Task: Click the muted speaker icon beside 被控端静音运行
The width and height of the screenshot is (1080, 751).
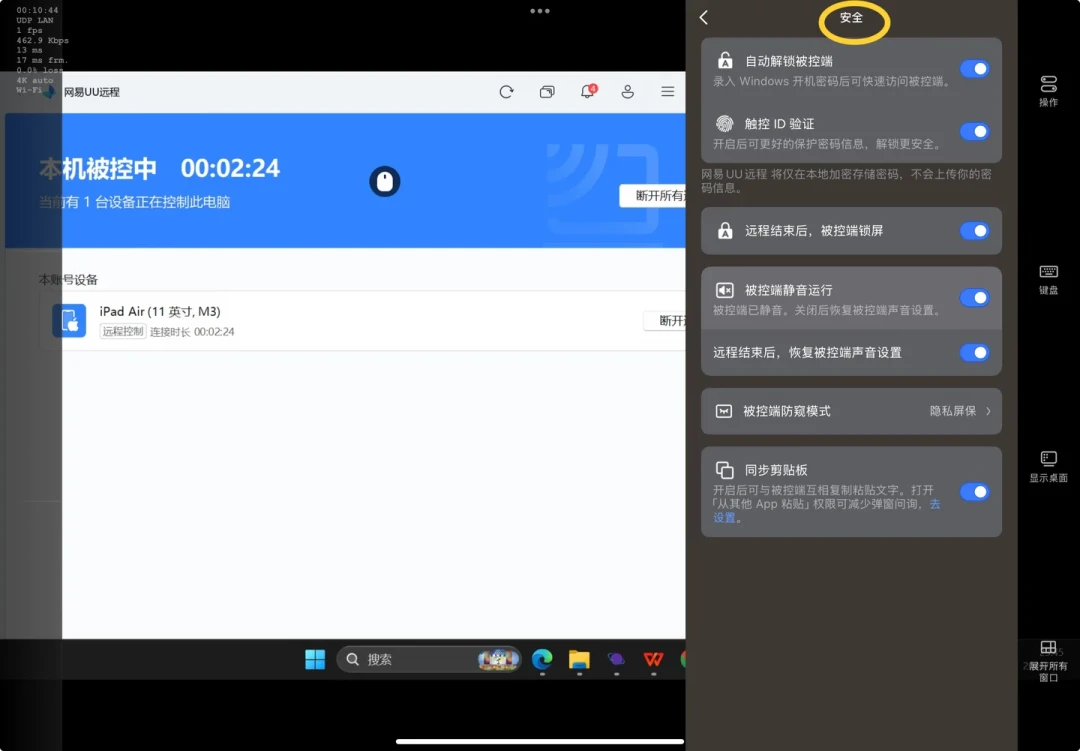Action: (725, 290)
